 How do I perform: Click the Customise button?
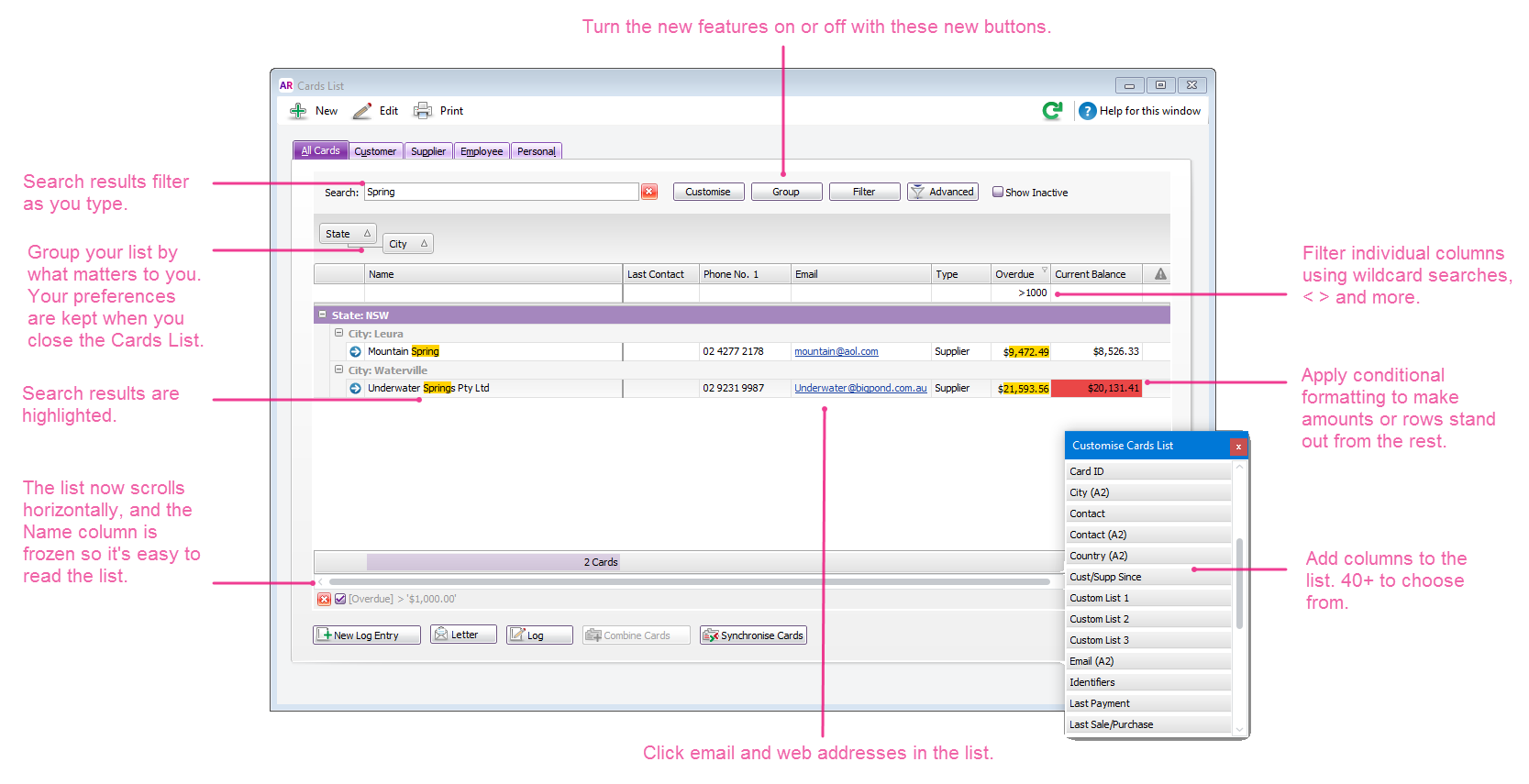pos(708,192)
